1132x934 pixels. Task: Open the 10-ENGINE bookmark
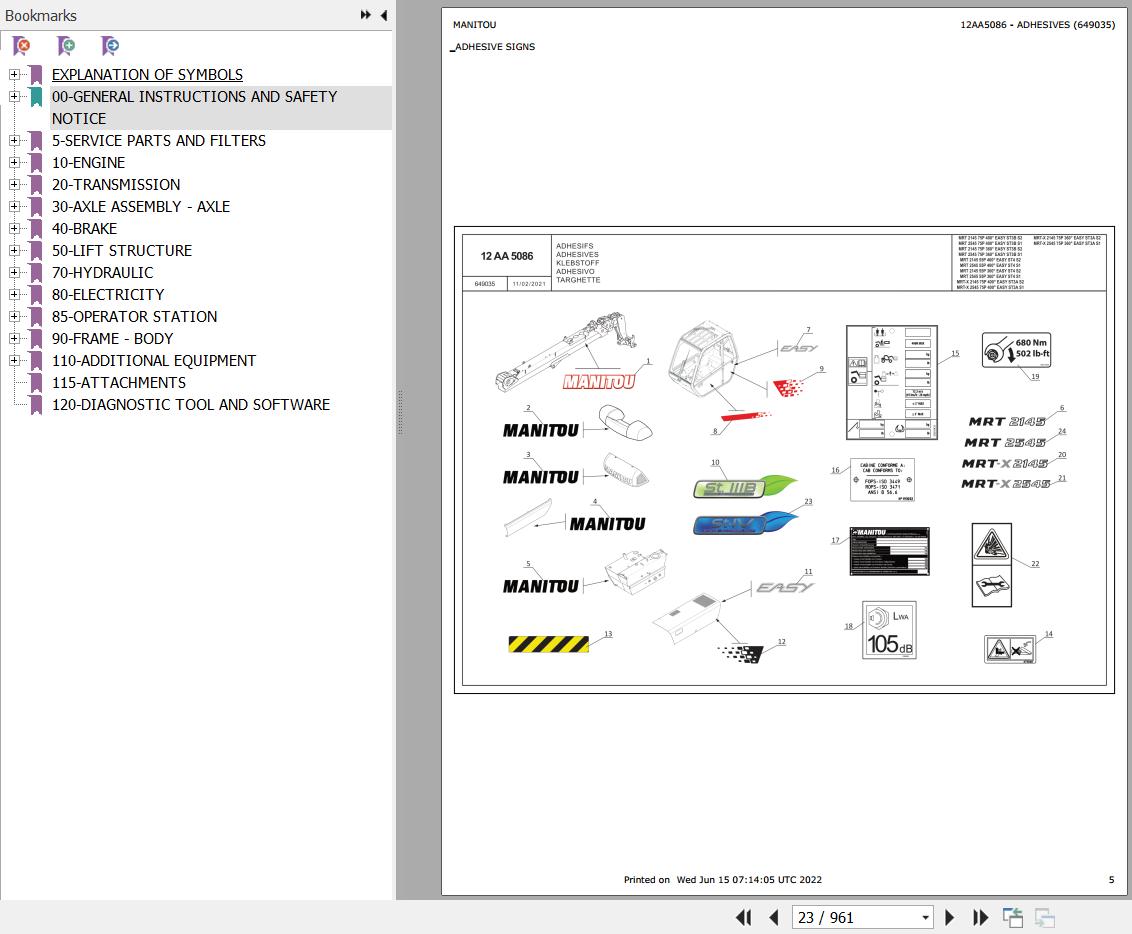click(88, 162)
